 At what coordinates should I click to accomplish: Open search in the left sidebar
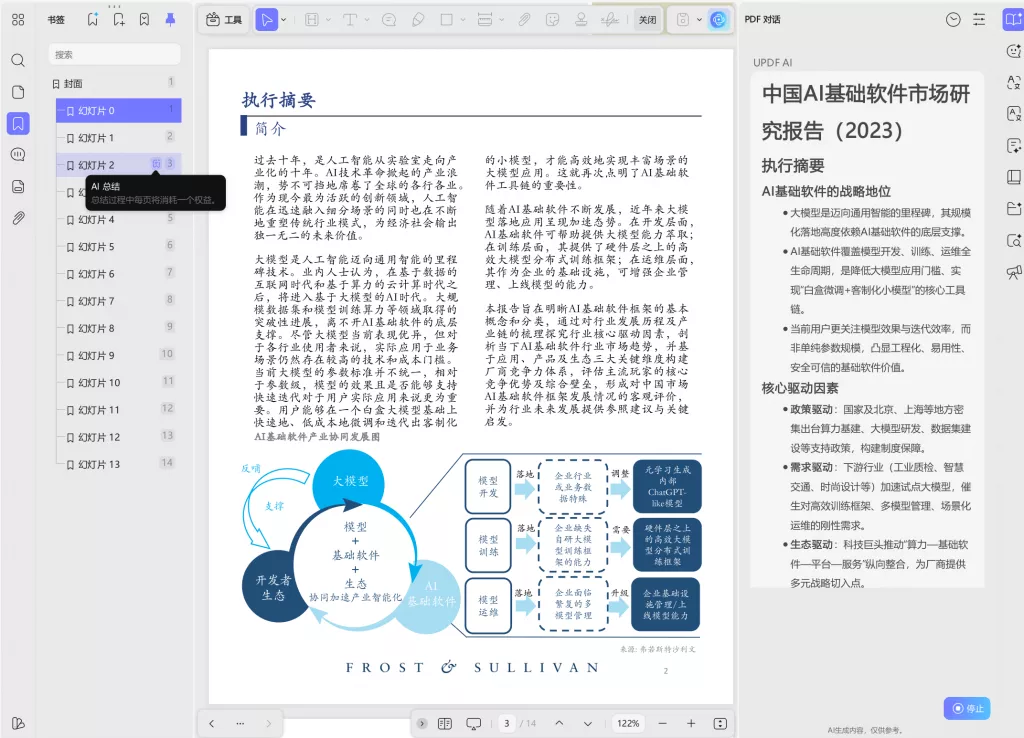[18, 60]
